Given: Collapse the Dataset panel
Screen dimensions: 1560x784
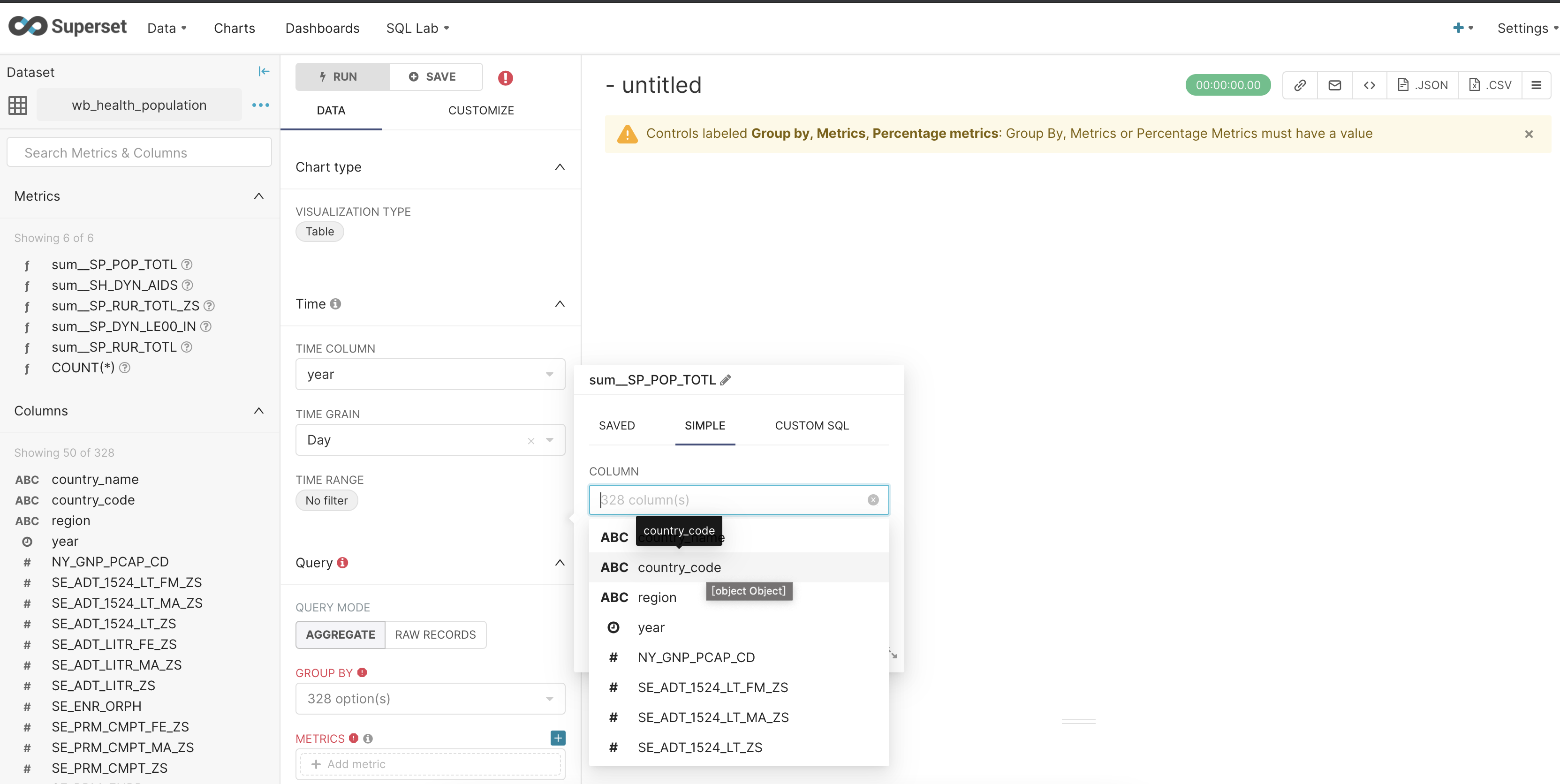Looking at the screenshot, I should tap(264, 71).
